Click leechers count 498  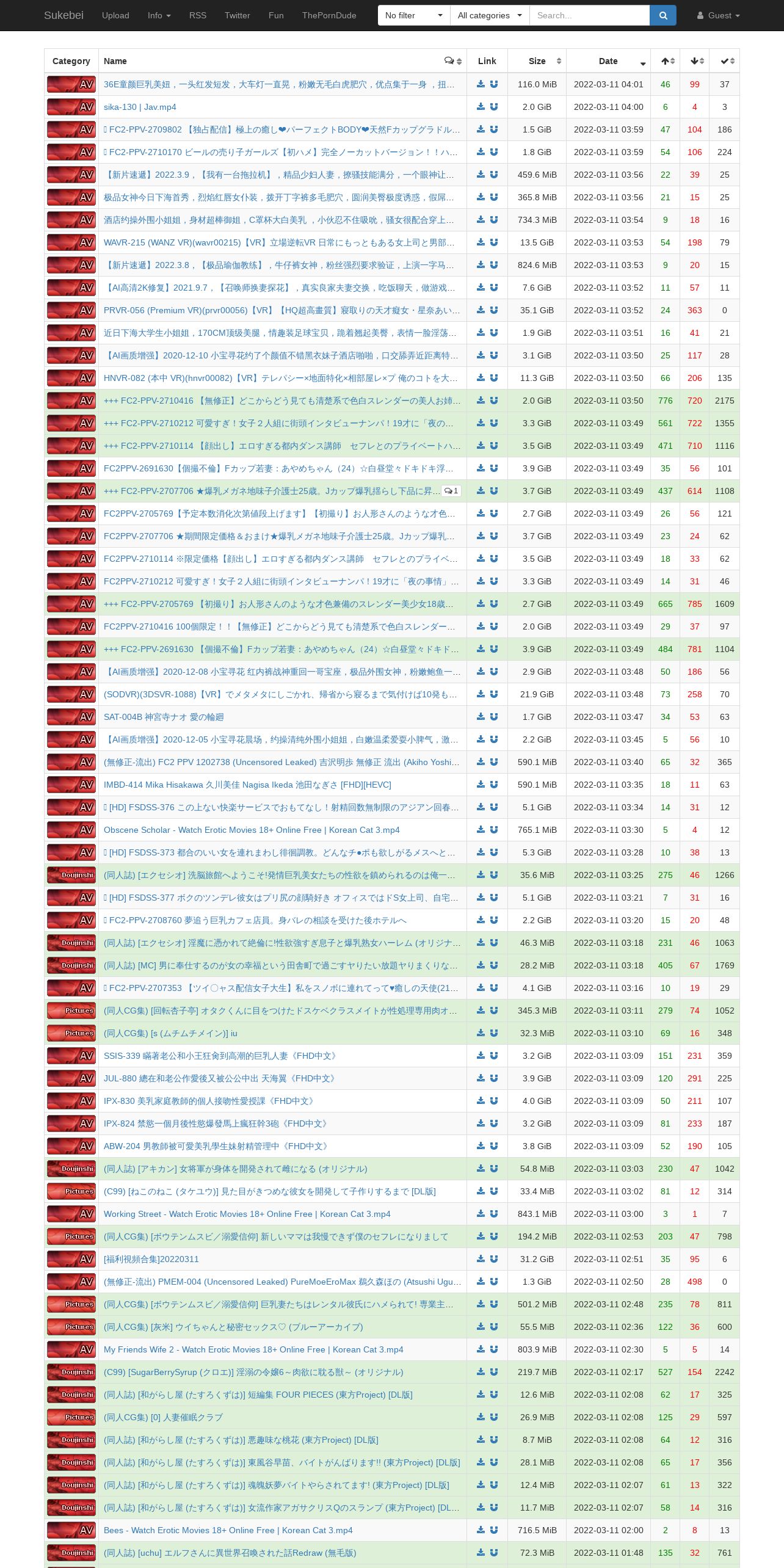click(x=695, y=1282)
